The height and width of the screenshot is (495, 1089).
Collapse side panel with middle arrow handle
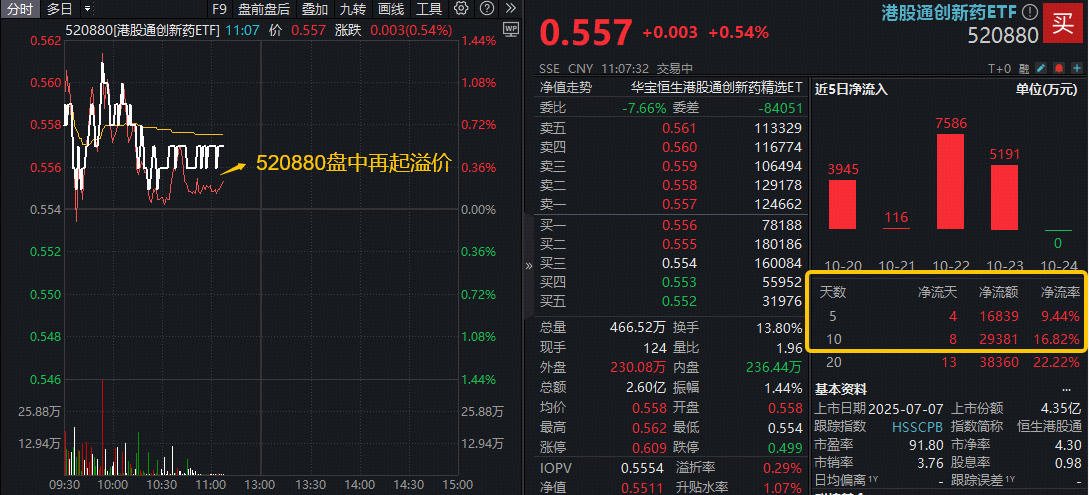pyautogui.click(x=528, y=267)
